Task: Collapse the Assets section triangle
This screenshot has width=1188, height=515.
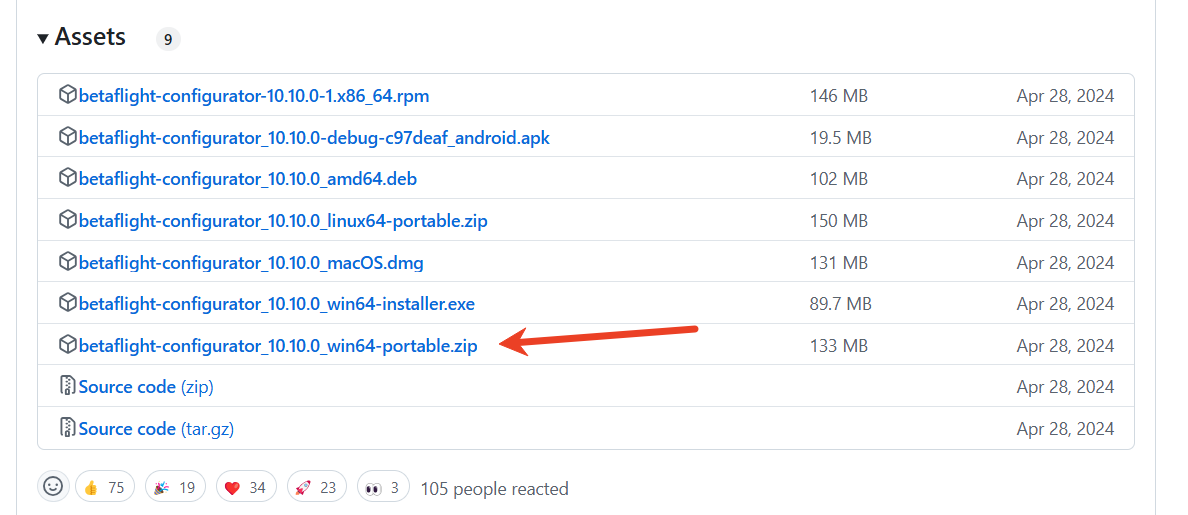Action: click(43, 38)
